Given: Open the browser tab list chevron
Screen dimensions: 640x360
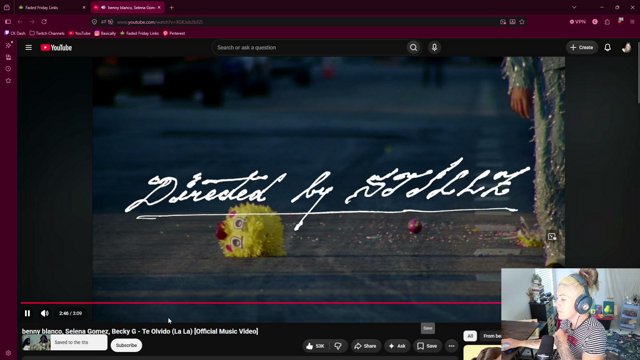Looking at the screenshot, I should [574, 7].
